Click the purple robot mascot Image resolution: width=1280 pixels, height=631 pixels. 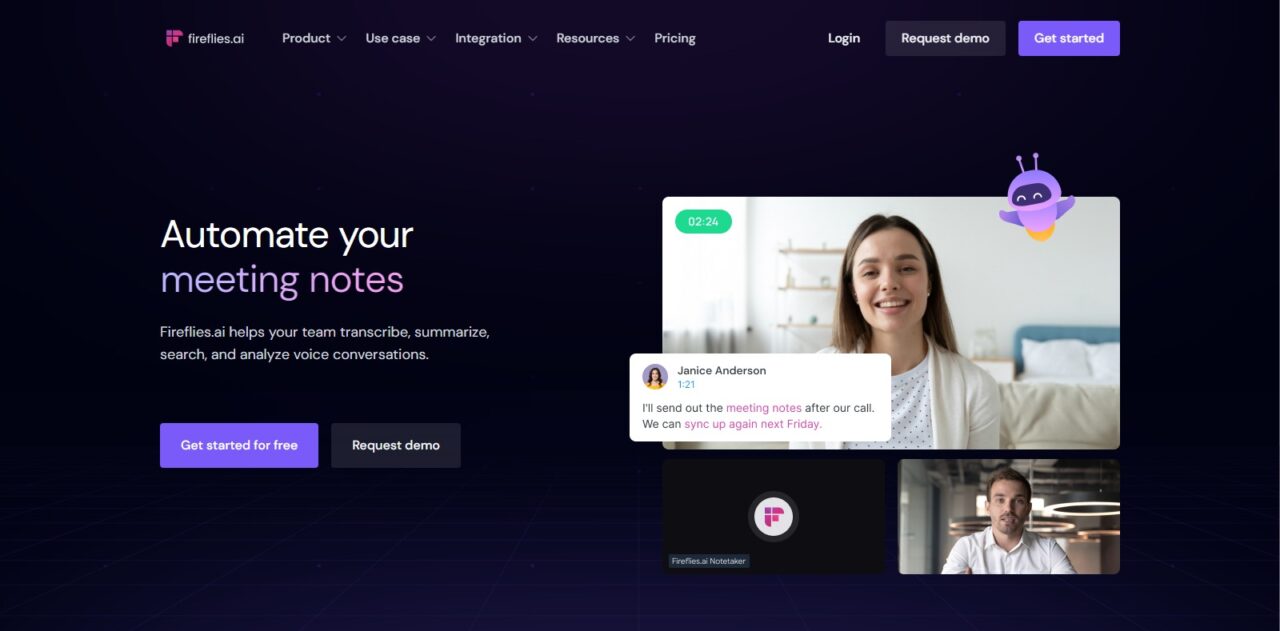tap(1036, 198)
